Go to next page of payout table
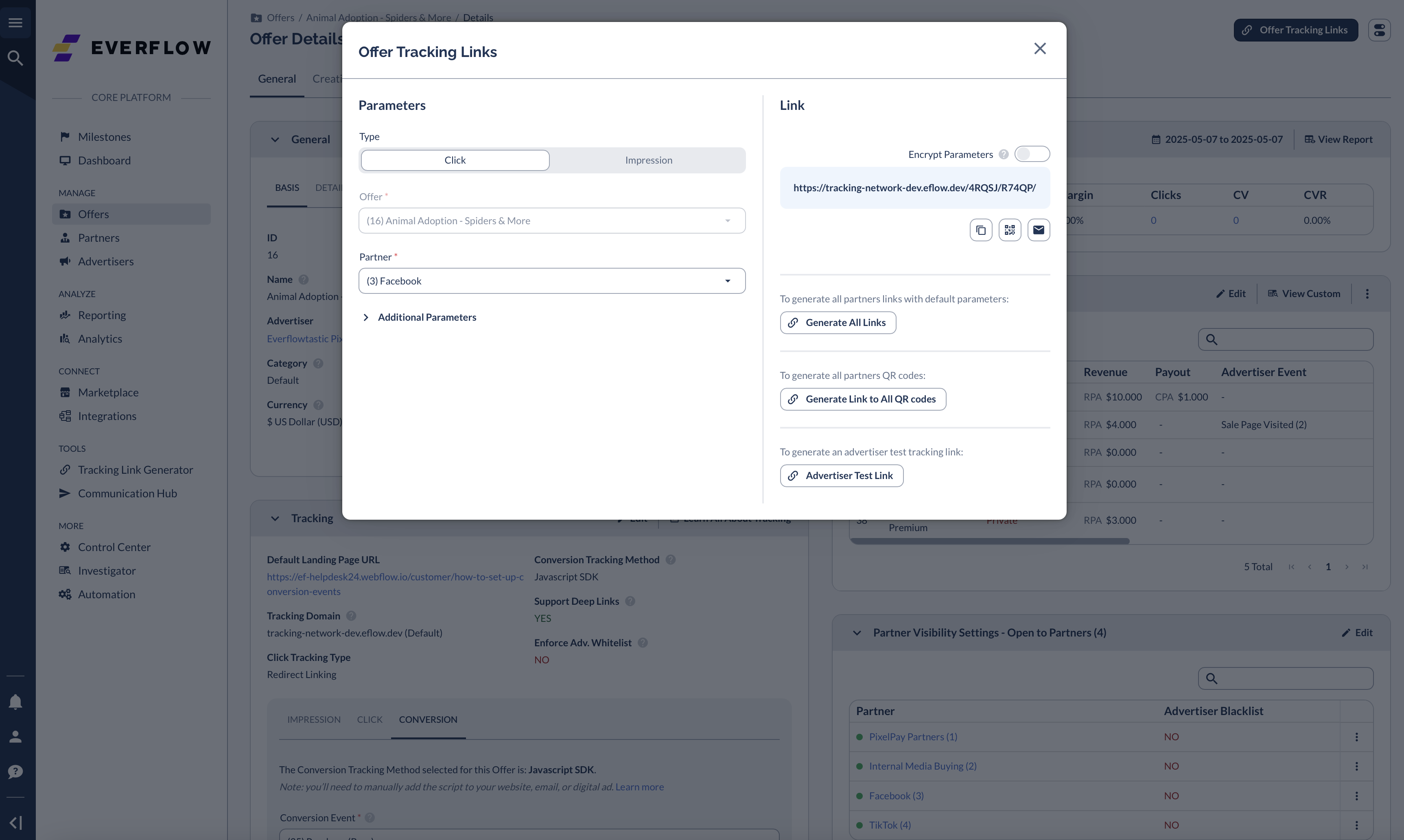The width and height of the screenshot is (1404, 840). (x=1347, y=567)
